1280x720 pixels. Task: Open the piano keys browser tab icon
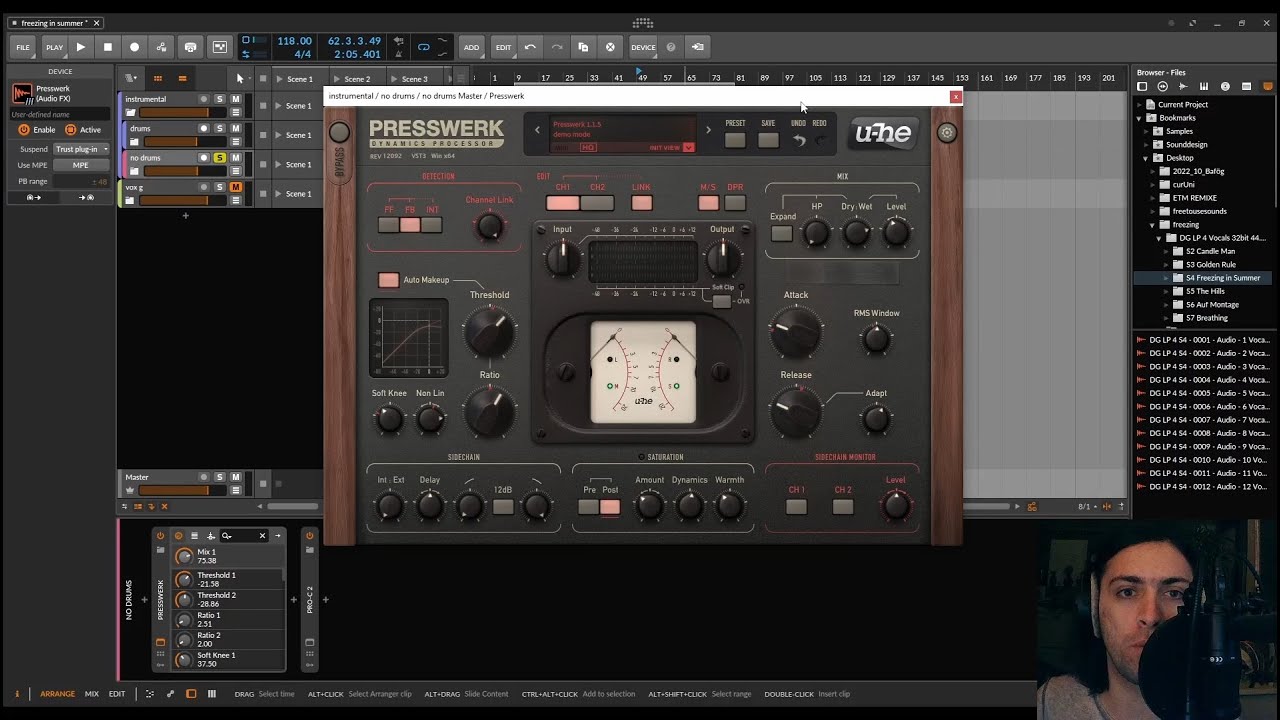point(1204,87)
